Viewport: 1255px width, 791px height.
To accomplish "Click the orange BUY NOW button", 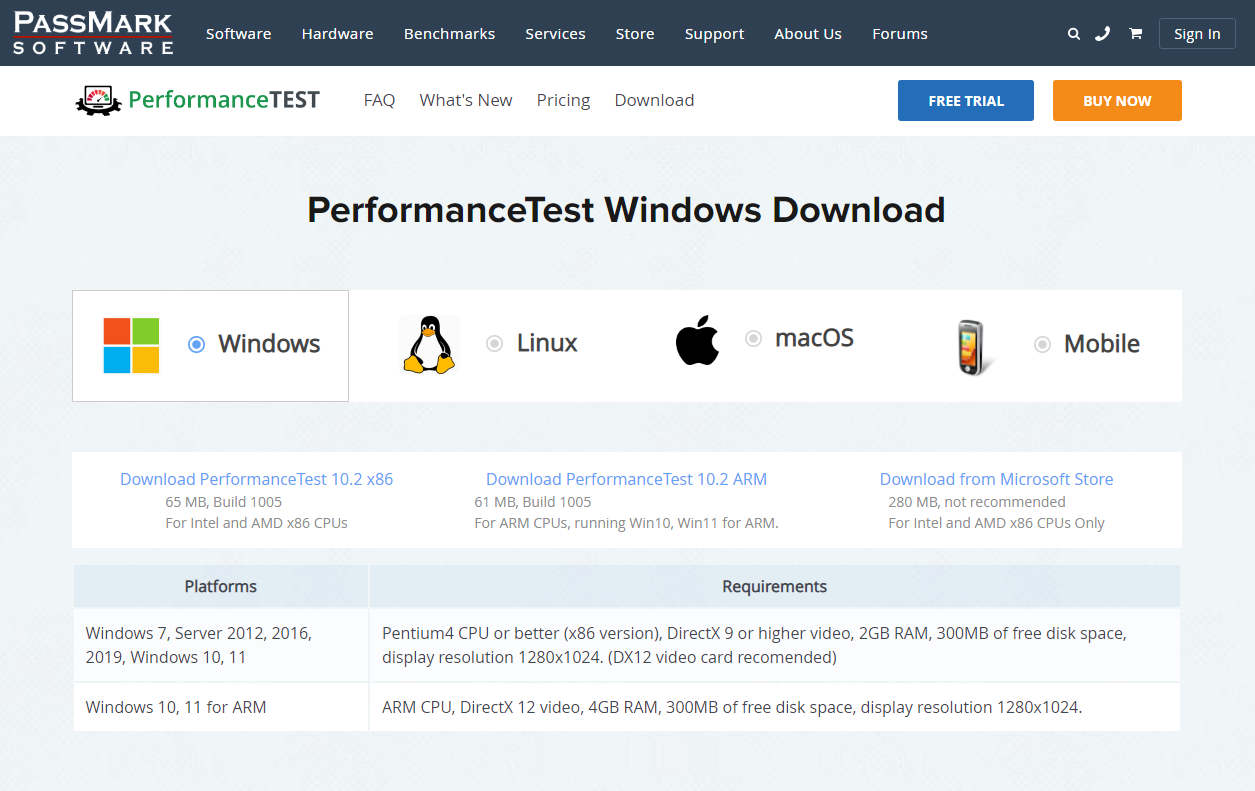I will click(1117, 101).
